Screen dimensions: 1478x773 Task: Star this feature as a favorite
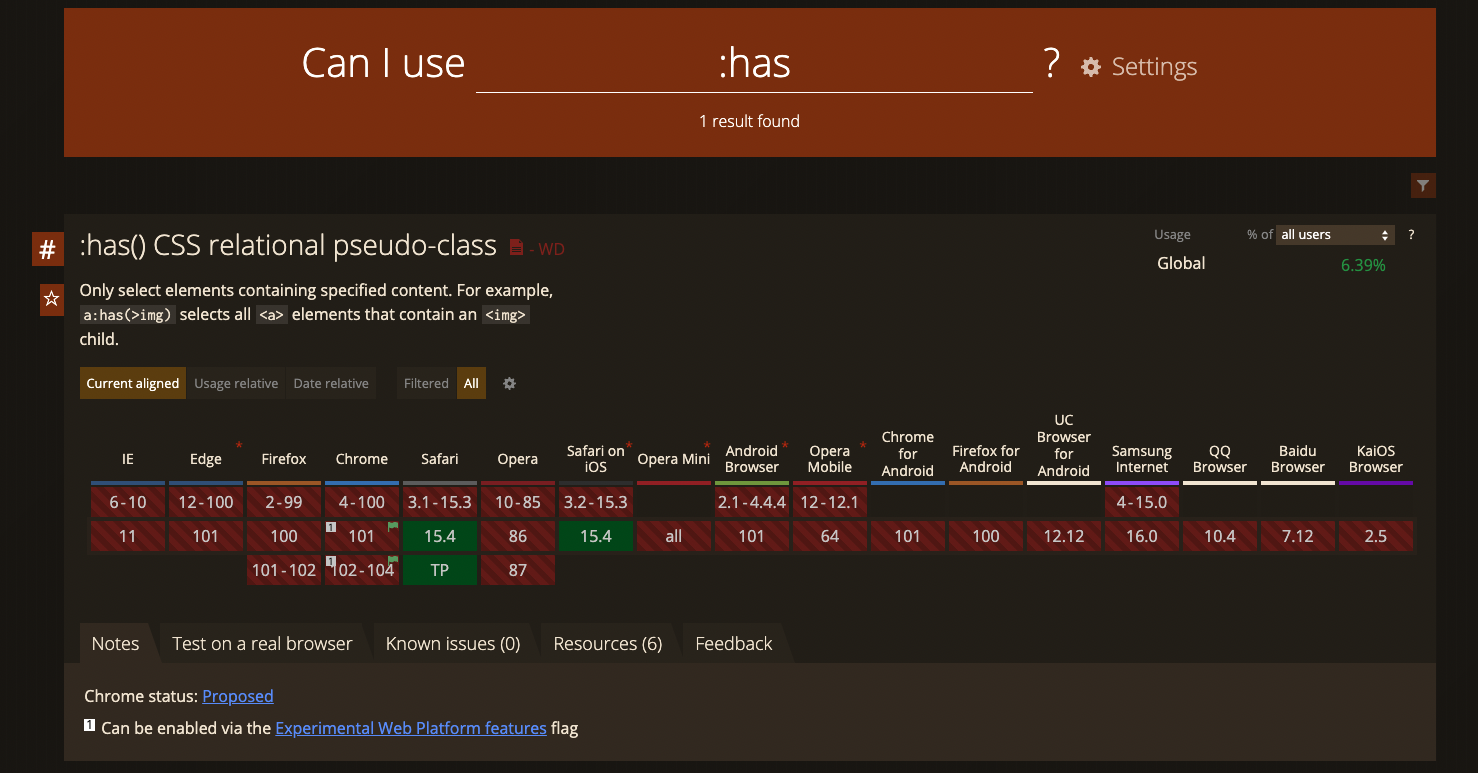point(52,299)
